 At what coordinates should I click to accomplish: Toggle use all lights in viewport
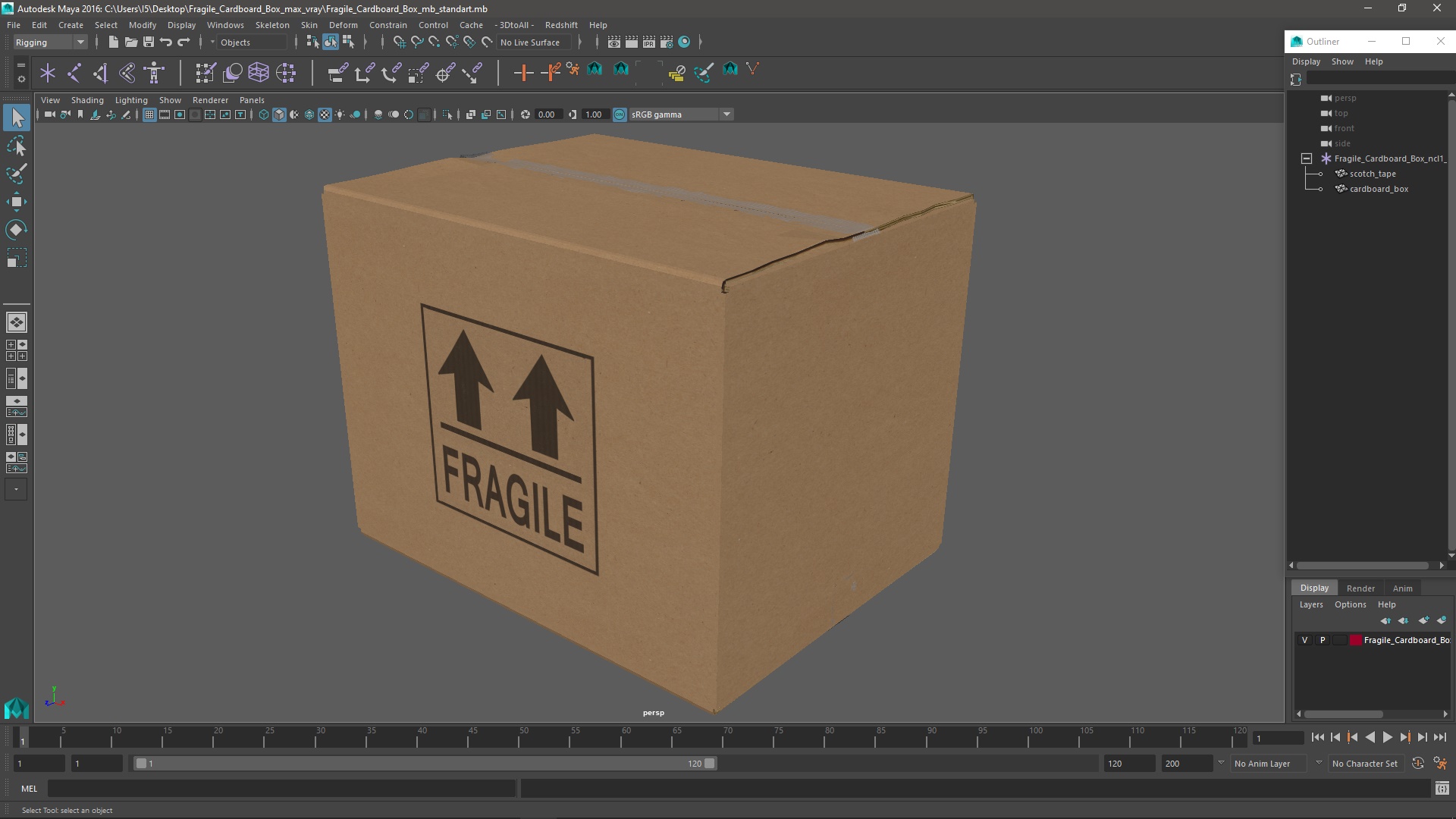point(340,115)
